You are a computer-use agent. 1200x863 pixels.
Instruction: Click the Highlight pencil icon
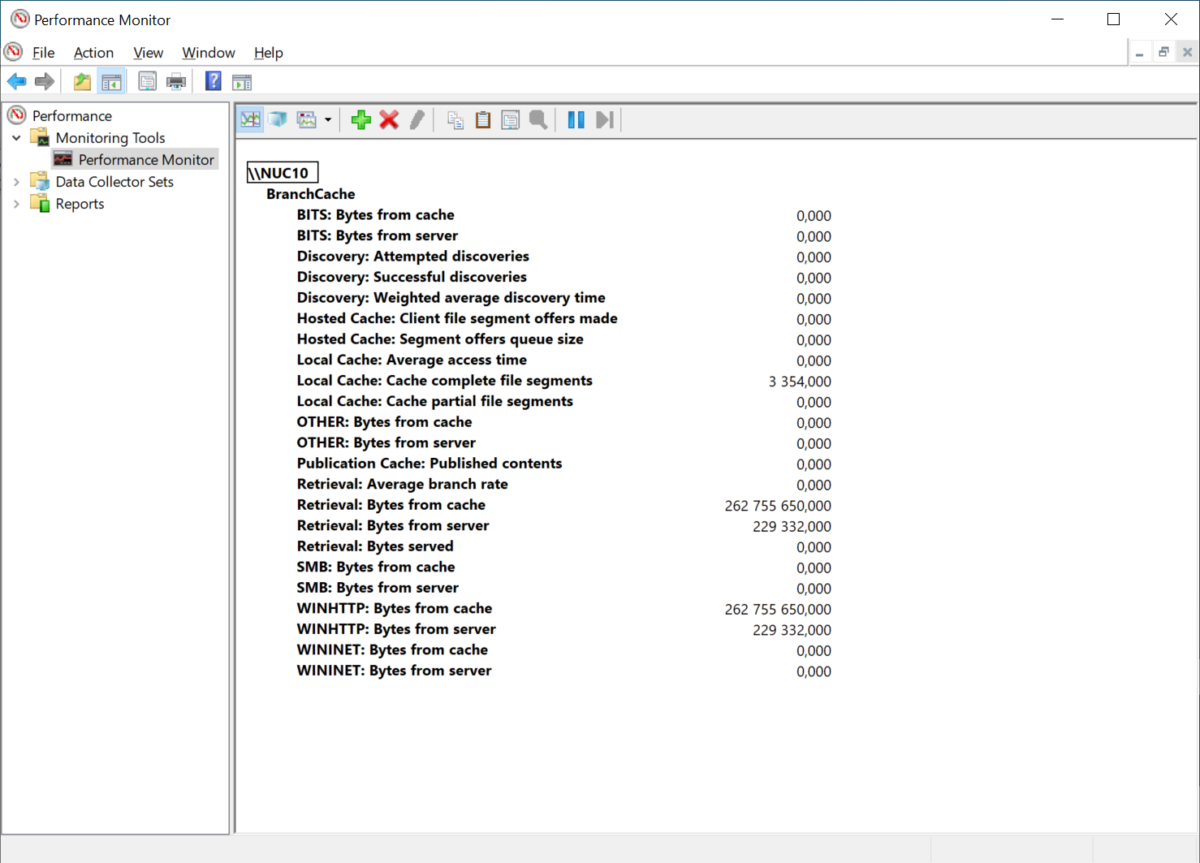417,120
